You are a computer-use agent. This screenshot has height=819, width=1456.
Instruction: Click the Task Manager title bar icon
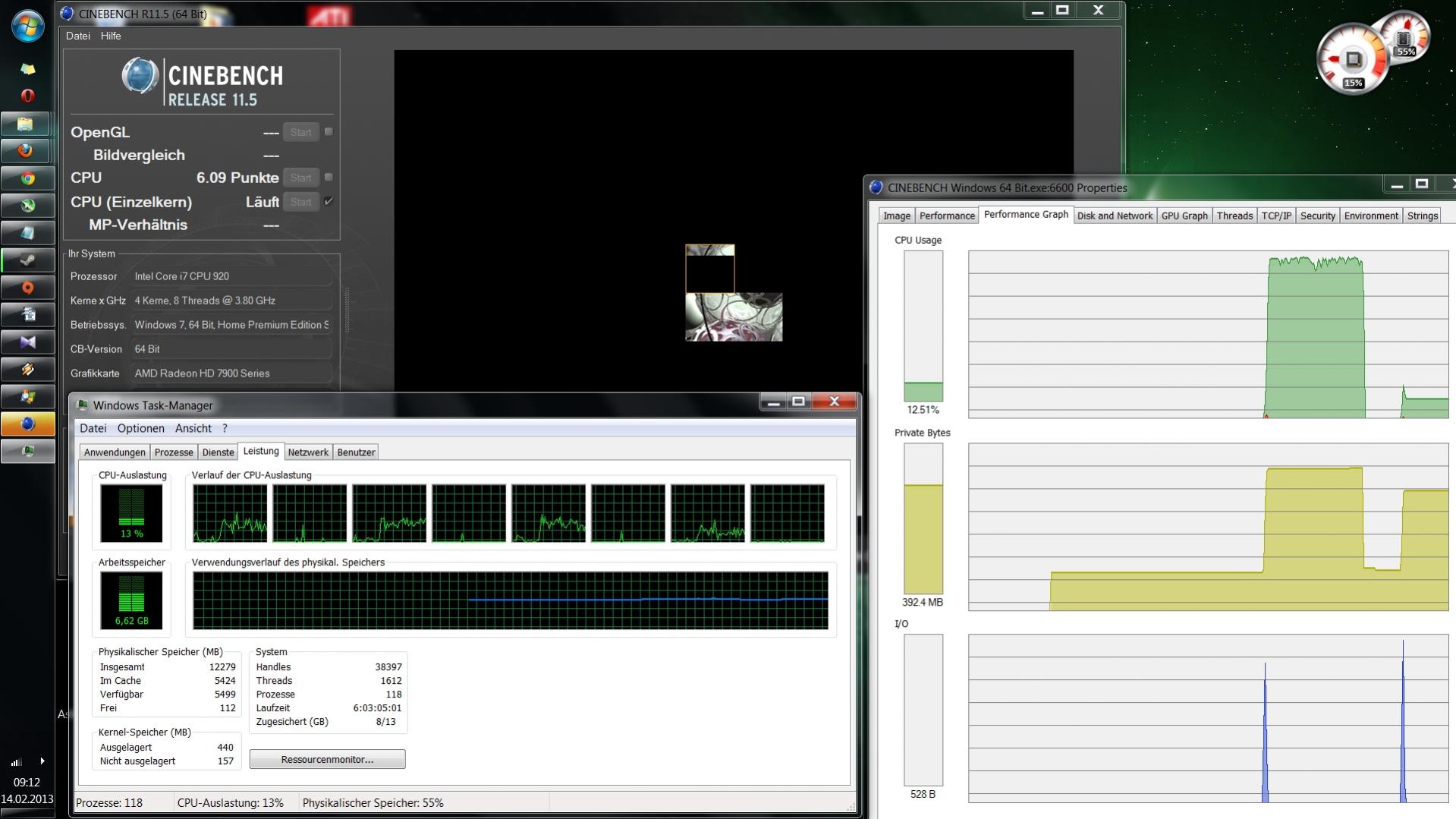pyautogui.click(x=83, y=405)
